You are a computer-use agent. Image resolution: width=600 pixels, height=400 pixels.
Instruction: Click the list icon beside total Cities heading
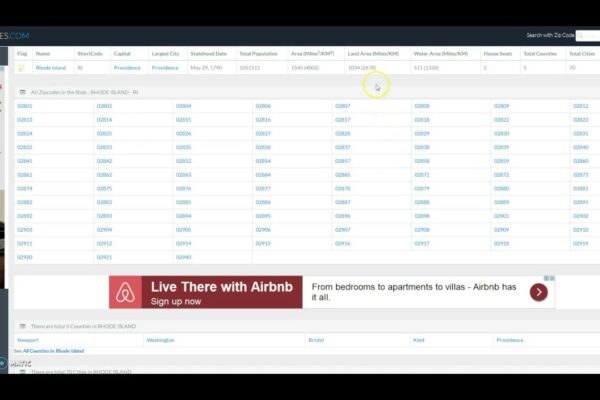[x=22, y=372]
